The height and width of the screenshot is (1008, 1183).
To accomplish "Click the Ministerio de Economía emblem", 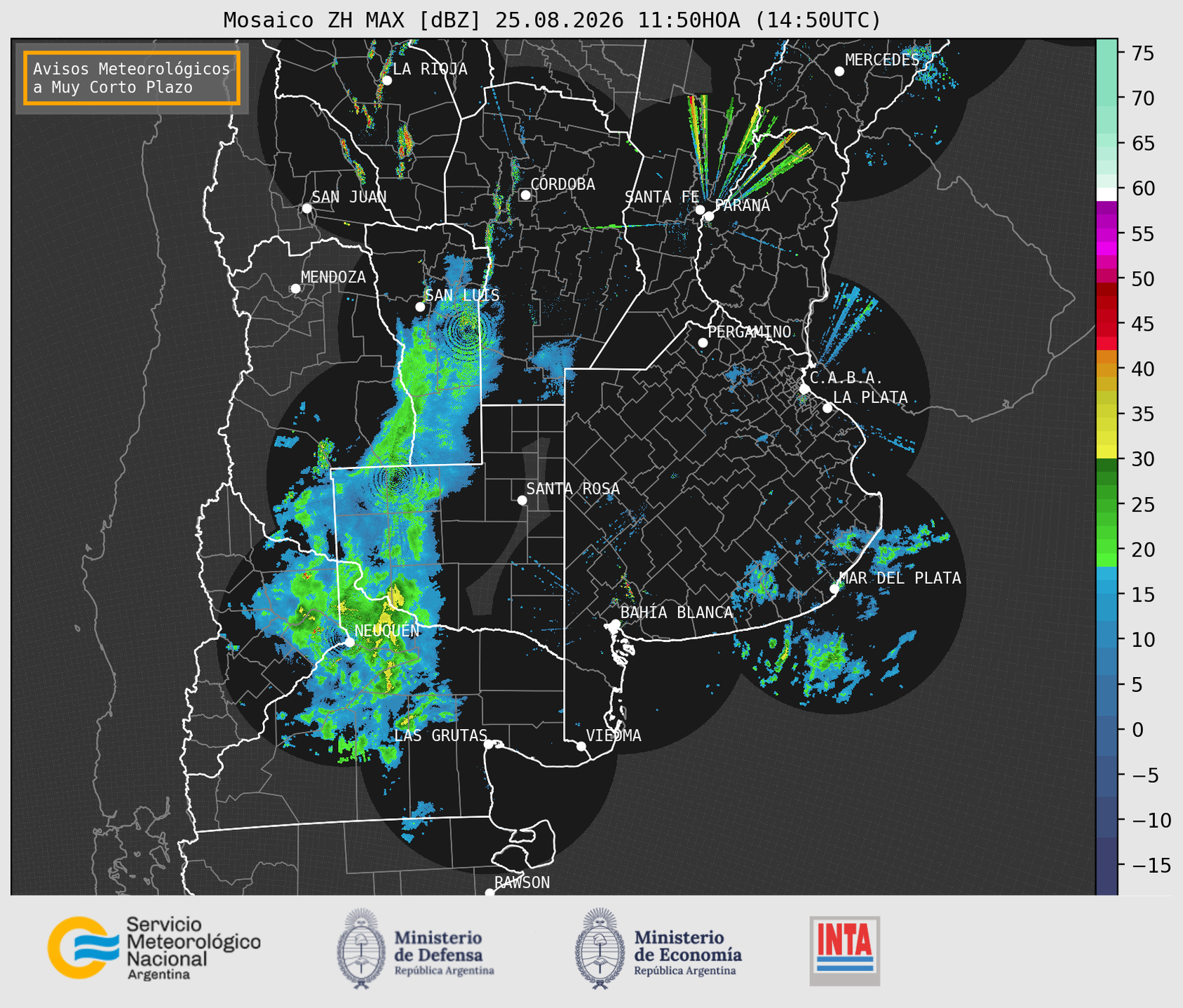I will [x=600, y=948].
